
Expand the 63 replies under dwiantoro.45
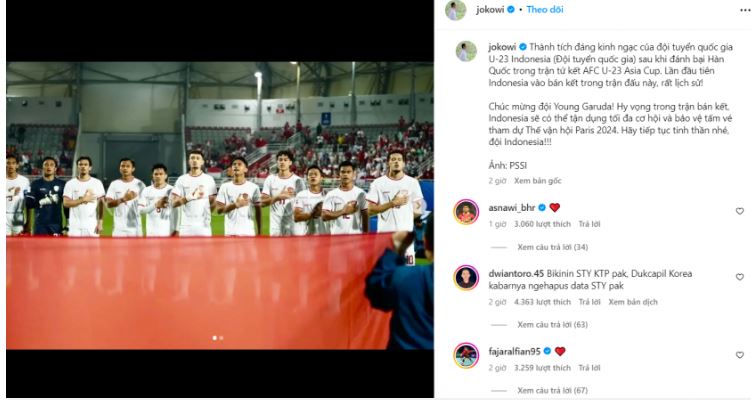click(552, 325)
